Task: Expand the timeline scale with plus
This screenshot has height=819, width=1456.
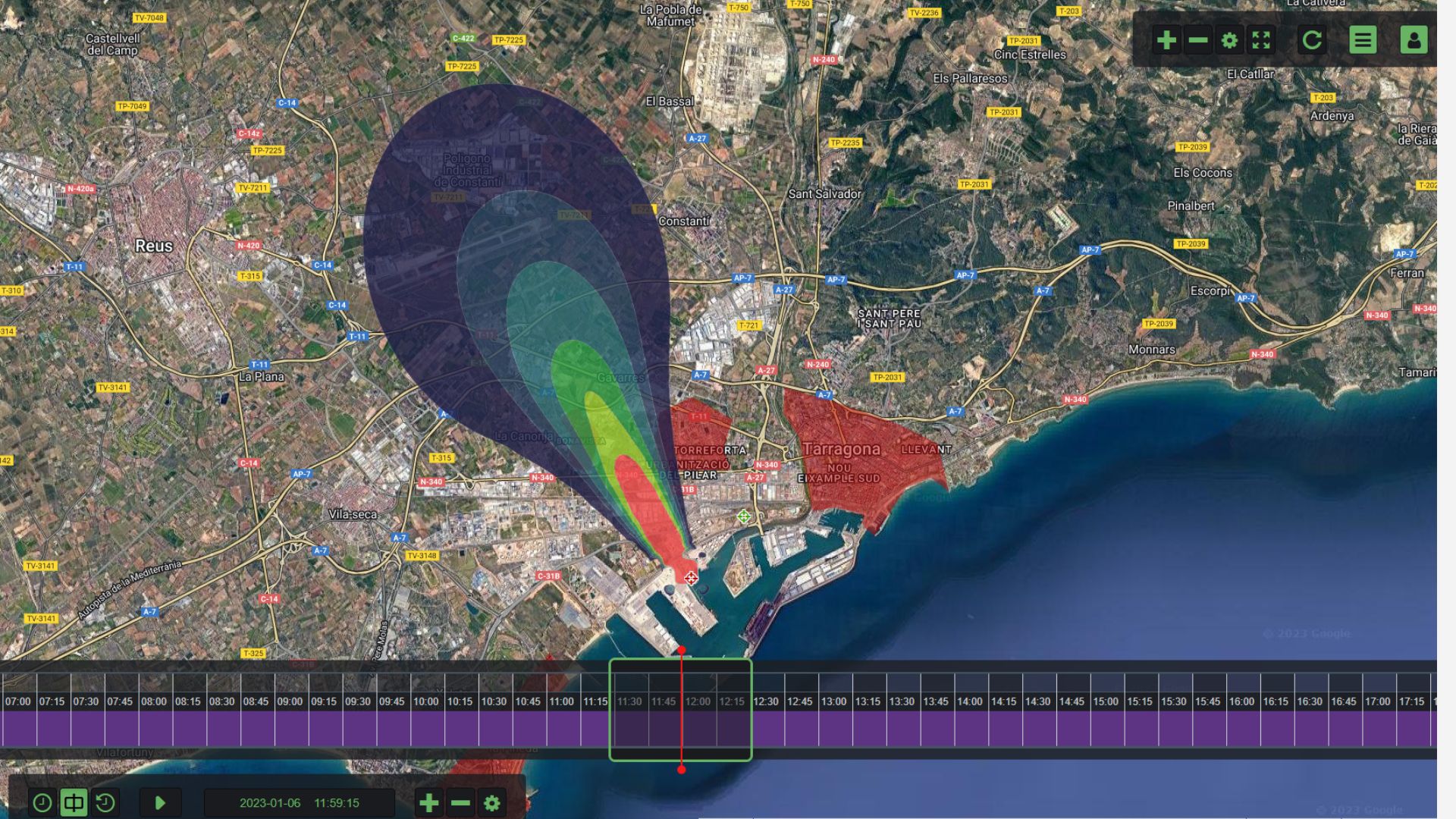Action: [x=428, y=802]
